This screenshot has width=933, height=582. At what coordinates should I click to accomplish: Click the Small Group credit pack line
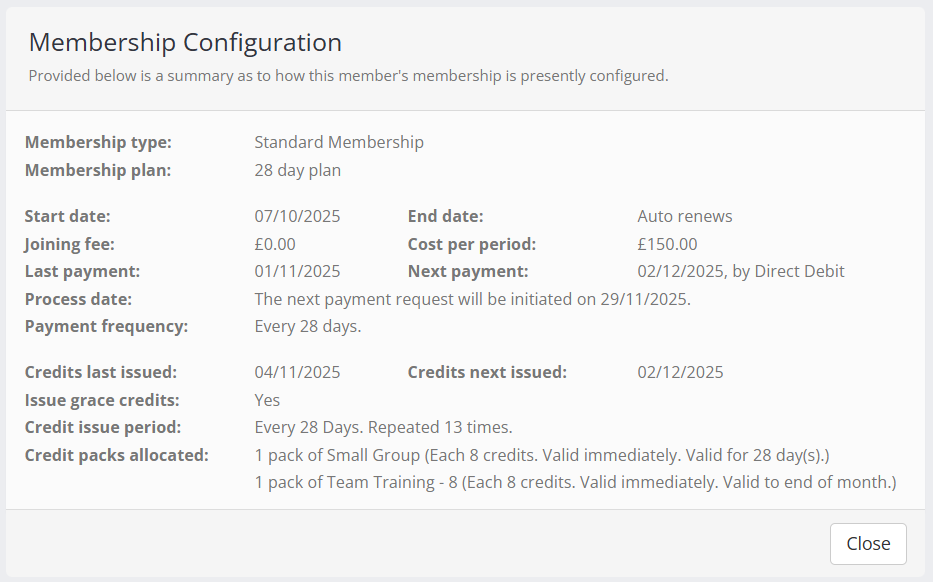[542, 455]
